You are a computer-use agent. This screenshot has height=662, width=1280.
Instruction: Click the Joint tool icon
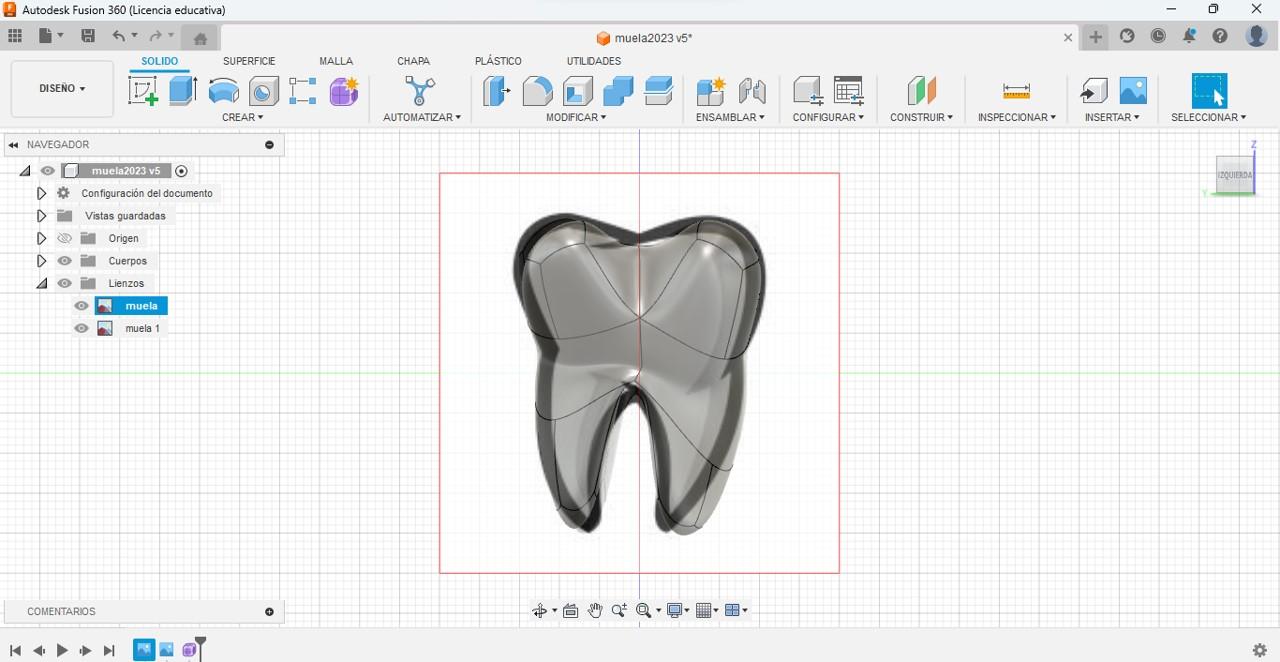(x=752, y=91)
